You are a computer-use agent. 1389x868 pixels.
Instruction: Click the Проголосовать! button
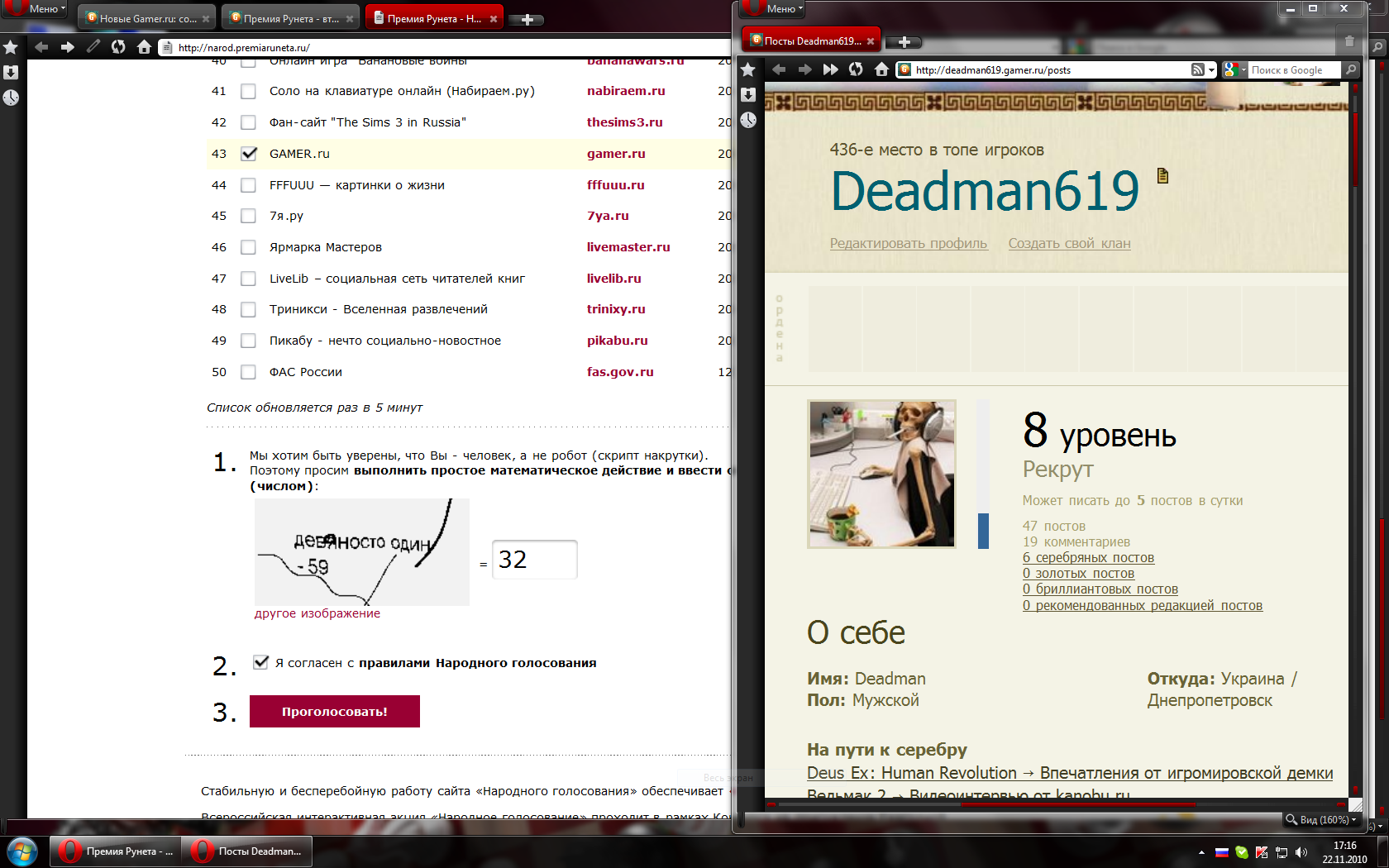(335, 711)
